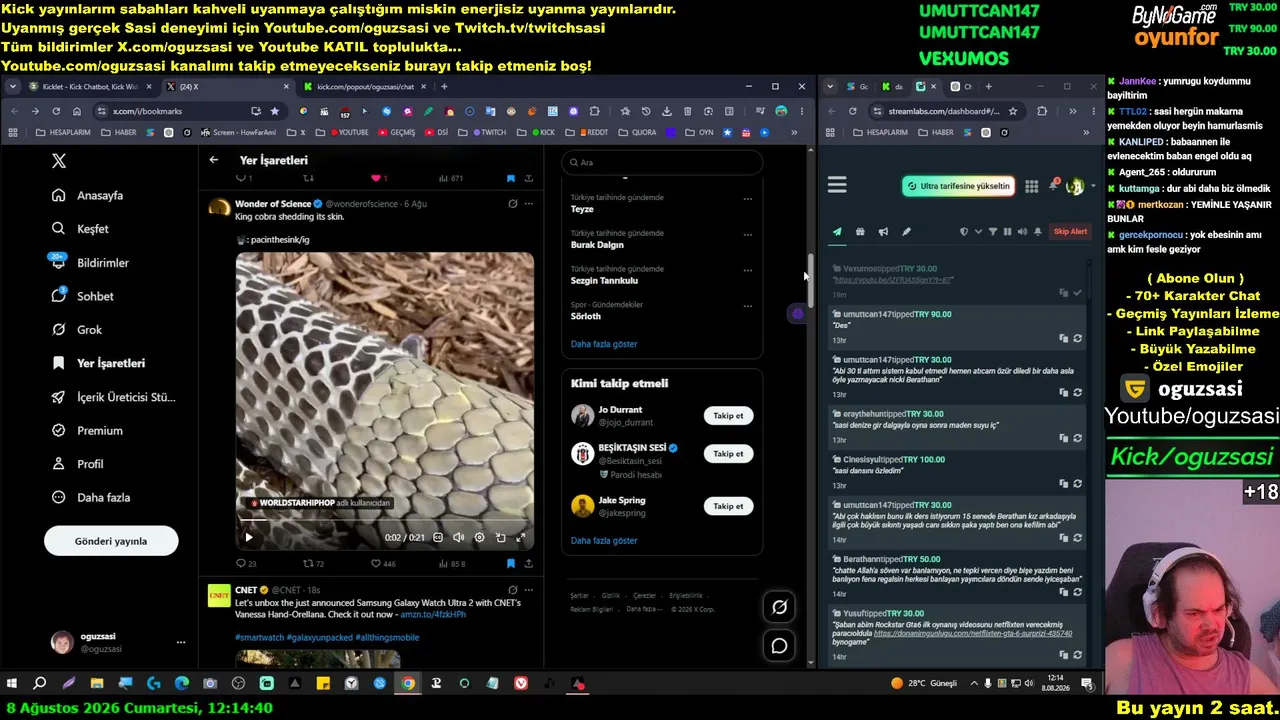Open Streamlabs event filter funnel
This screenshot has height=720, width=1280.
(x=993, y=232)
